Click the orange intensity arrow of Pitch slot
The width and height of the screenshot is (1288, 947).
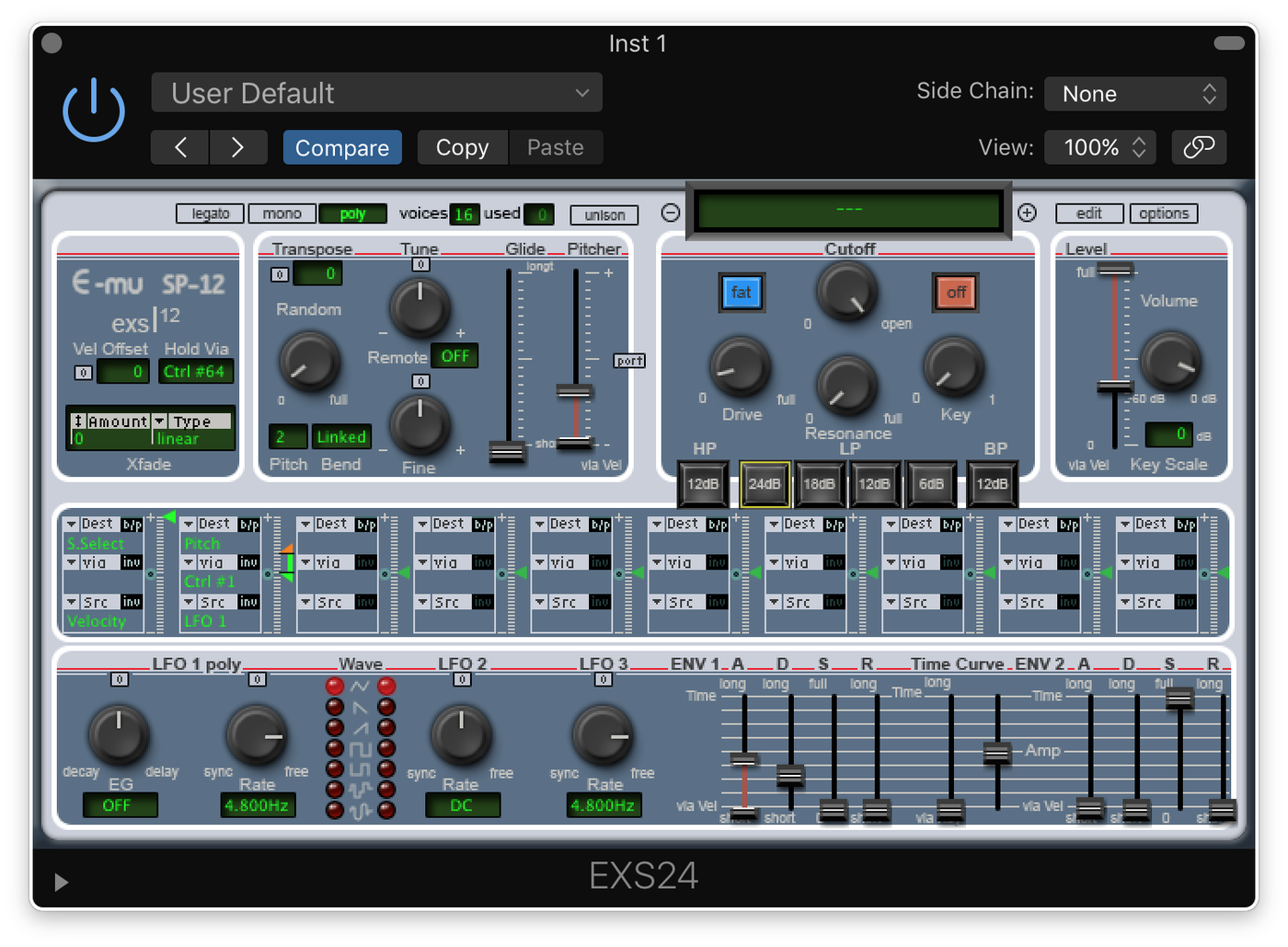pyautogui.click(x=287, y=549)
